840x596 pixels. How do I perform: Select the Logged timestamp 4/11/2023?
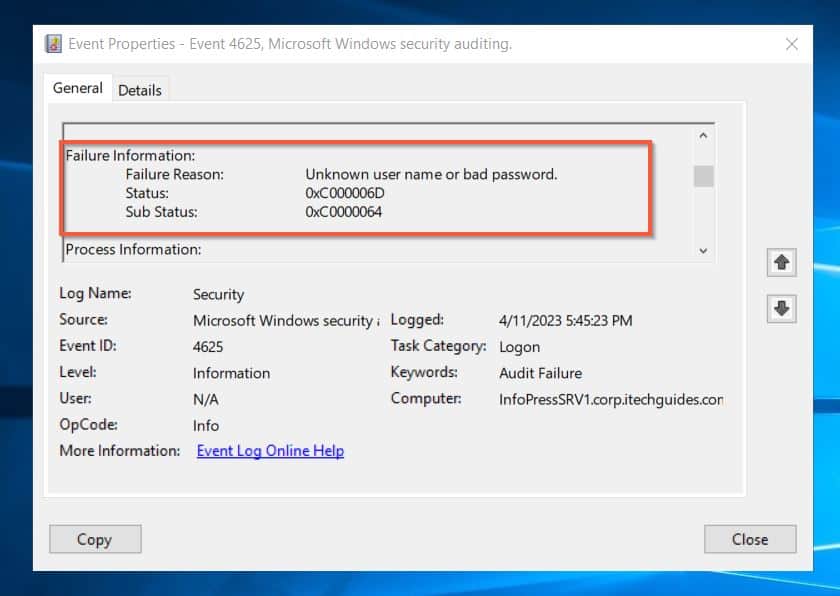point(565,320)
